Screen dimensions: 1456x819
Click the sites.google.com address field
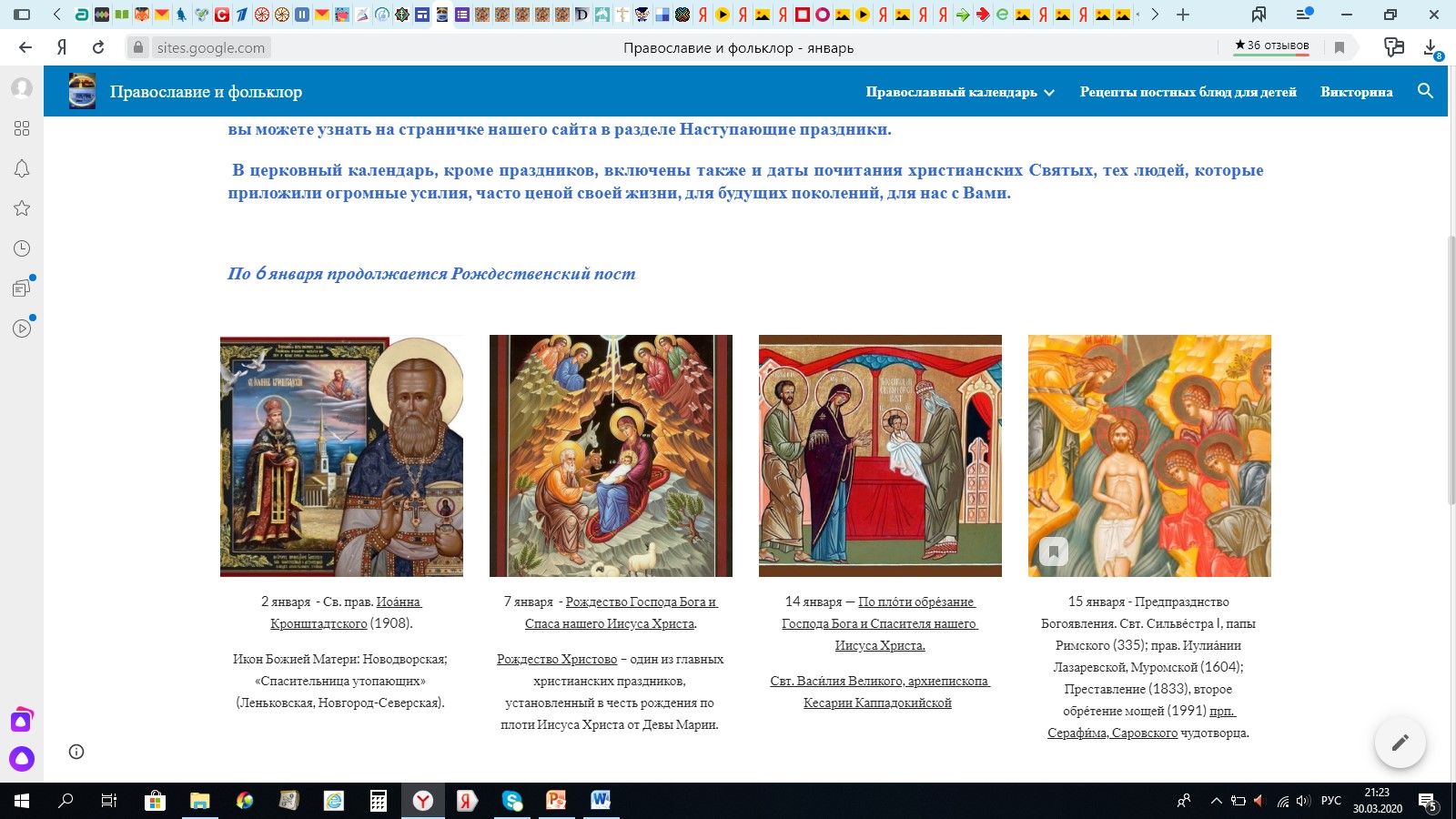click(211, 47)
